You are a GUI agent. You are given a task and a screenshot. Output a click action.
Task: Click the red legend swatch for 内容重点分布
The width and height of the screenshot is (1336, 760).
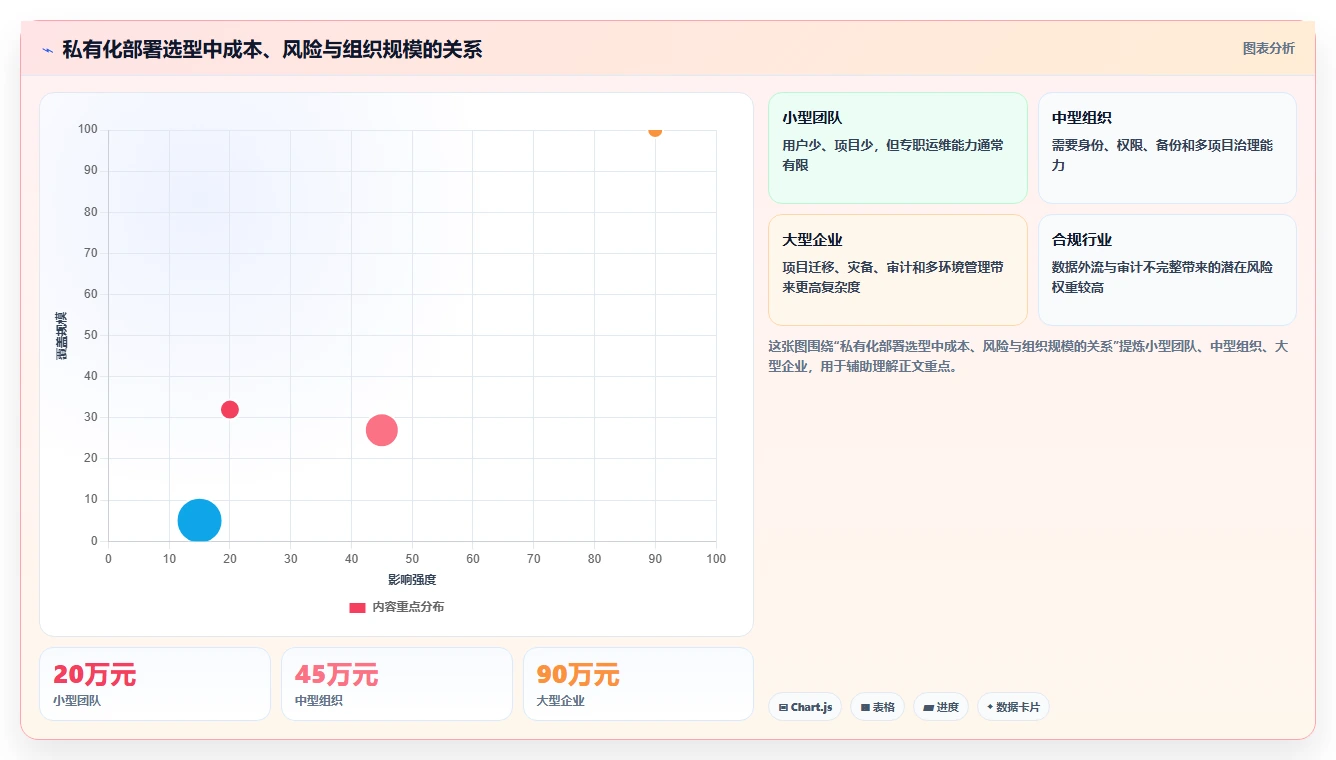357,607
